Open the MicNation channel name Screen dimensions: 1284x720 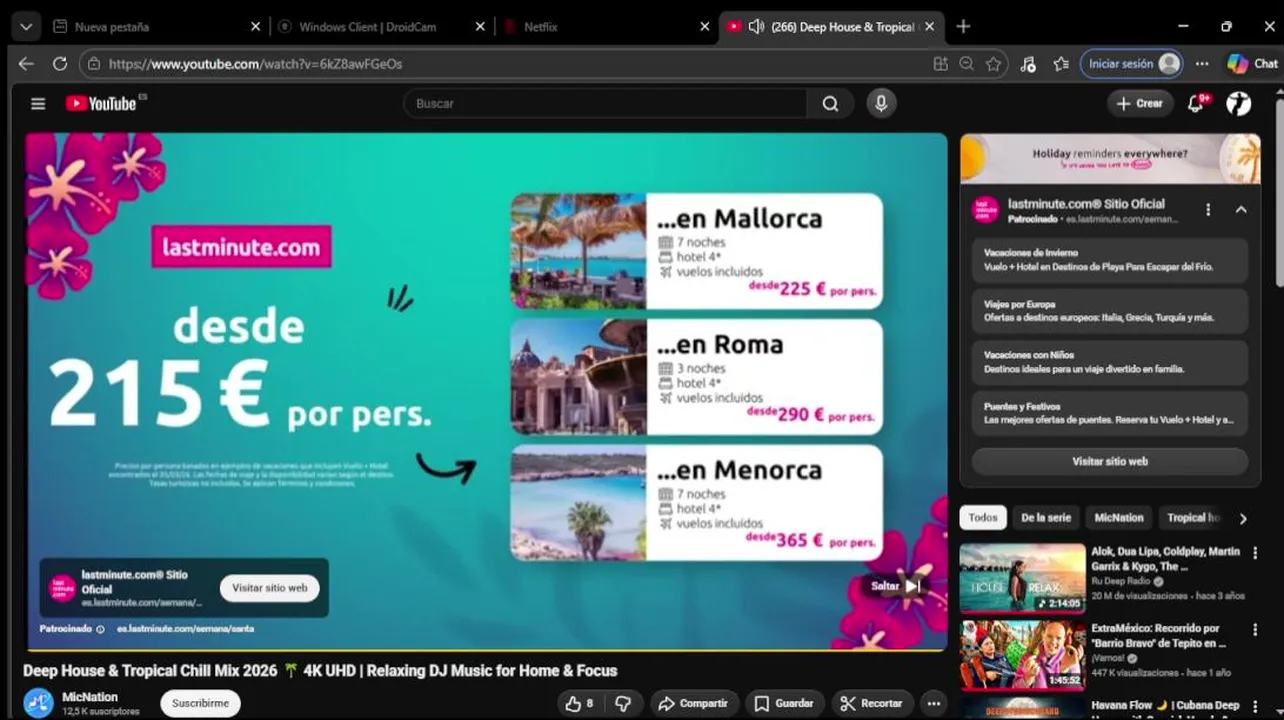(x=90, y=697)
